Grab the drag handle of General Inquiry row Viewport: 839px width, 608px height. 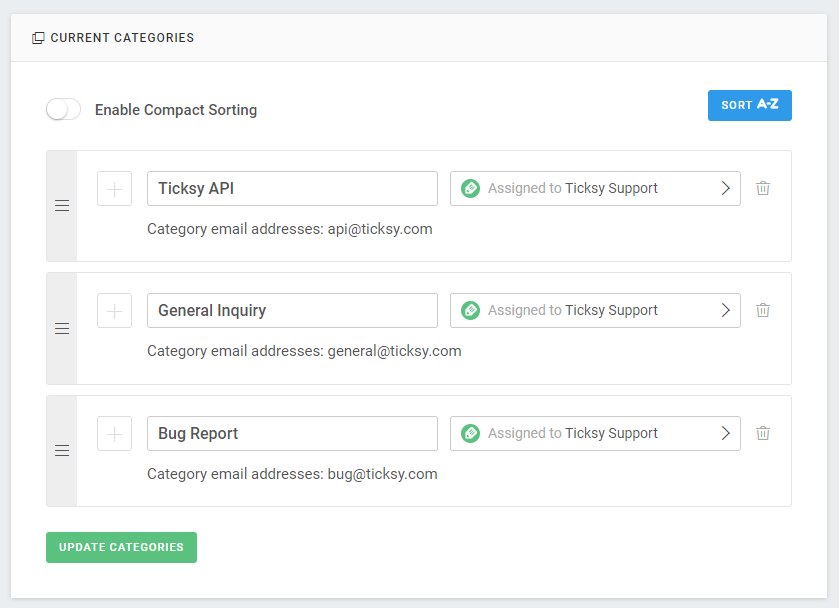(x=62, y=328)
